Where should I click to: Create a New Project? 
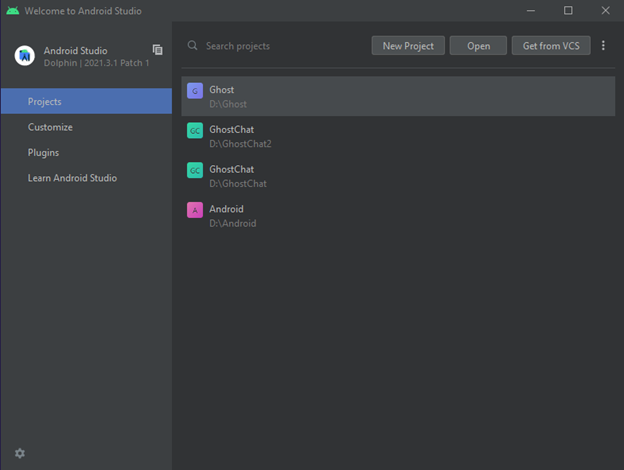tap(408, 46)
